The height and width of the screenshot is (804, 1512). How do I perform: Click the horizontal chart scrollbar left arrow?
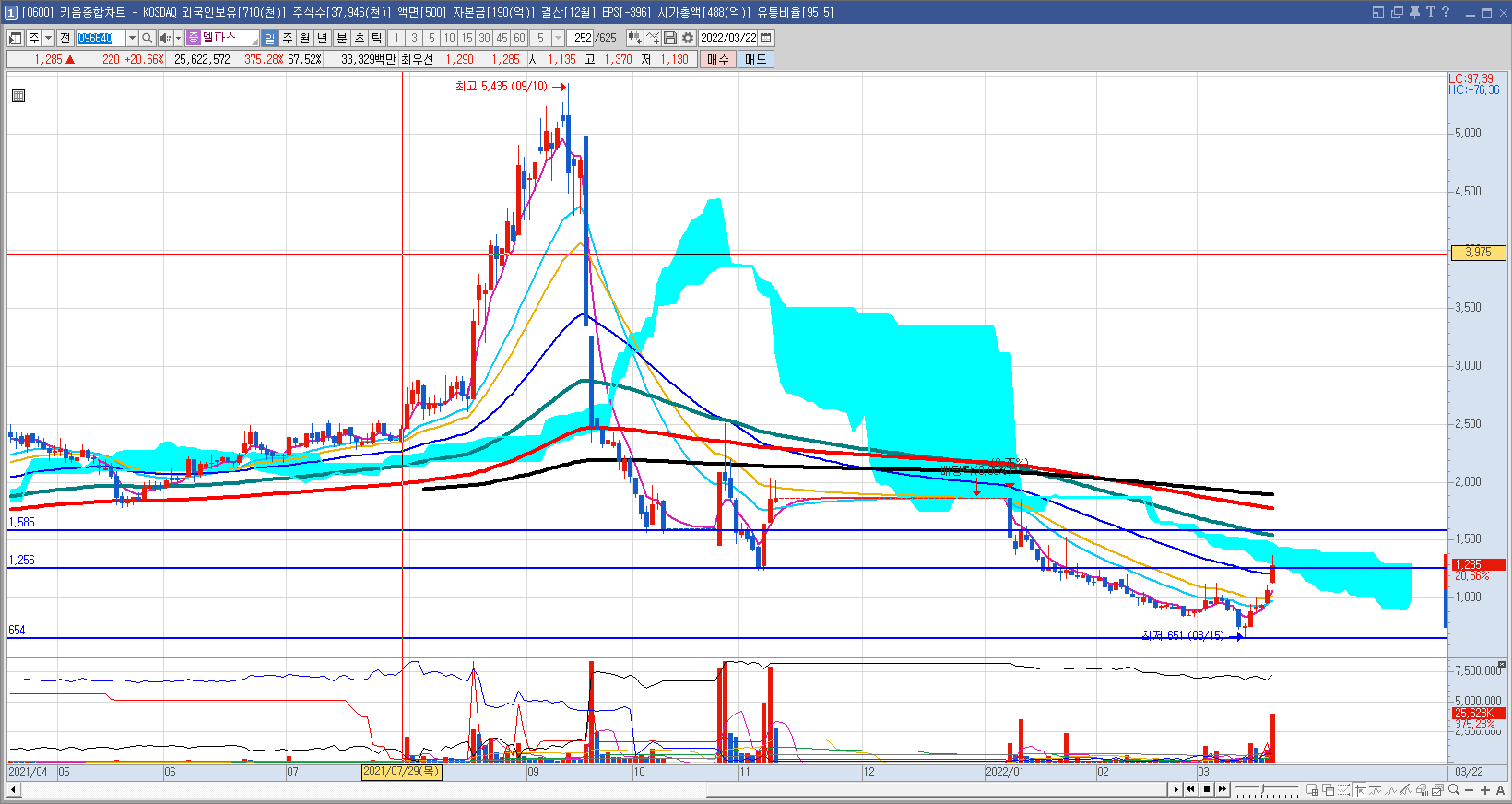click(12, 789)
